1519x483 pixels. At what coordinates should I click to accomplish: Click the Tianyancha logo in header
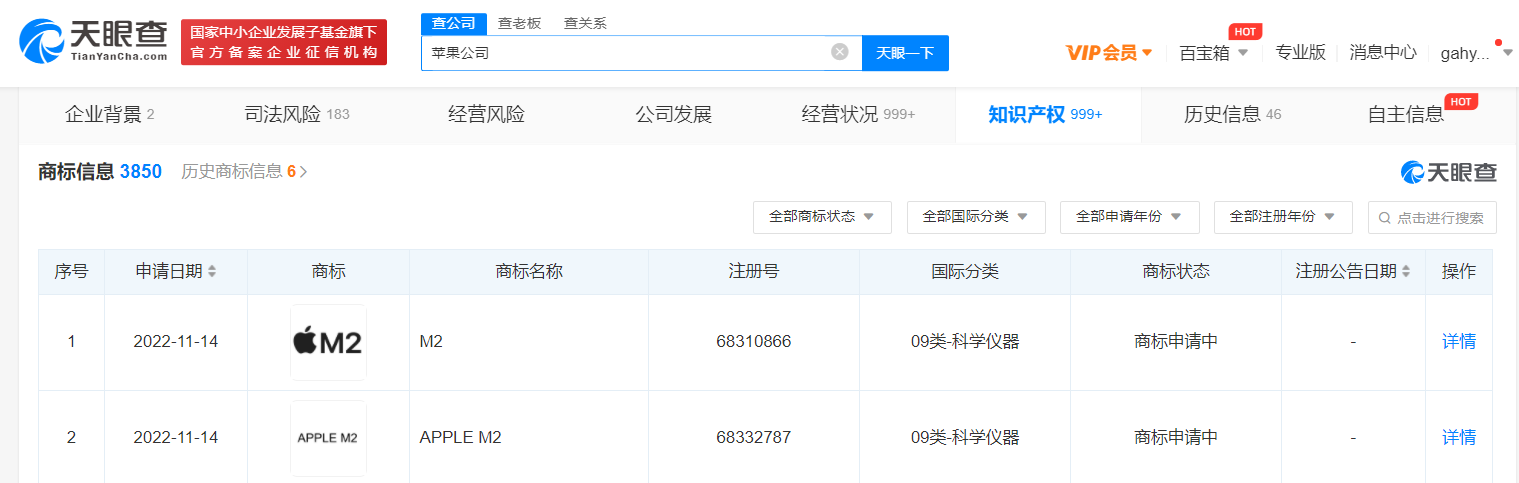tap(94, 41)
